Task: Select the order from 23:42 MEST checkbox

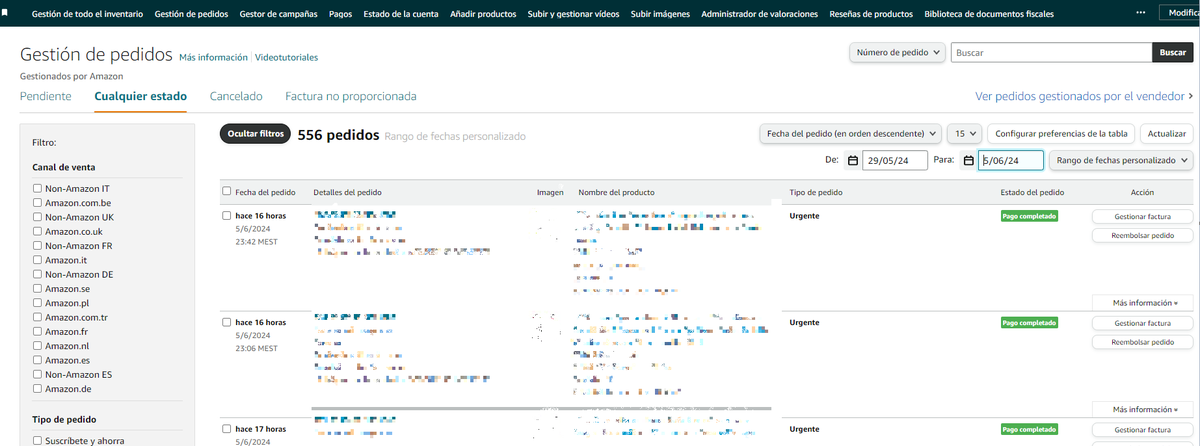Action: (226, 215)
